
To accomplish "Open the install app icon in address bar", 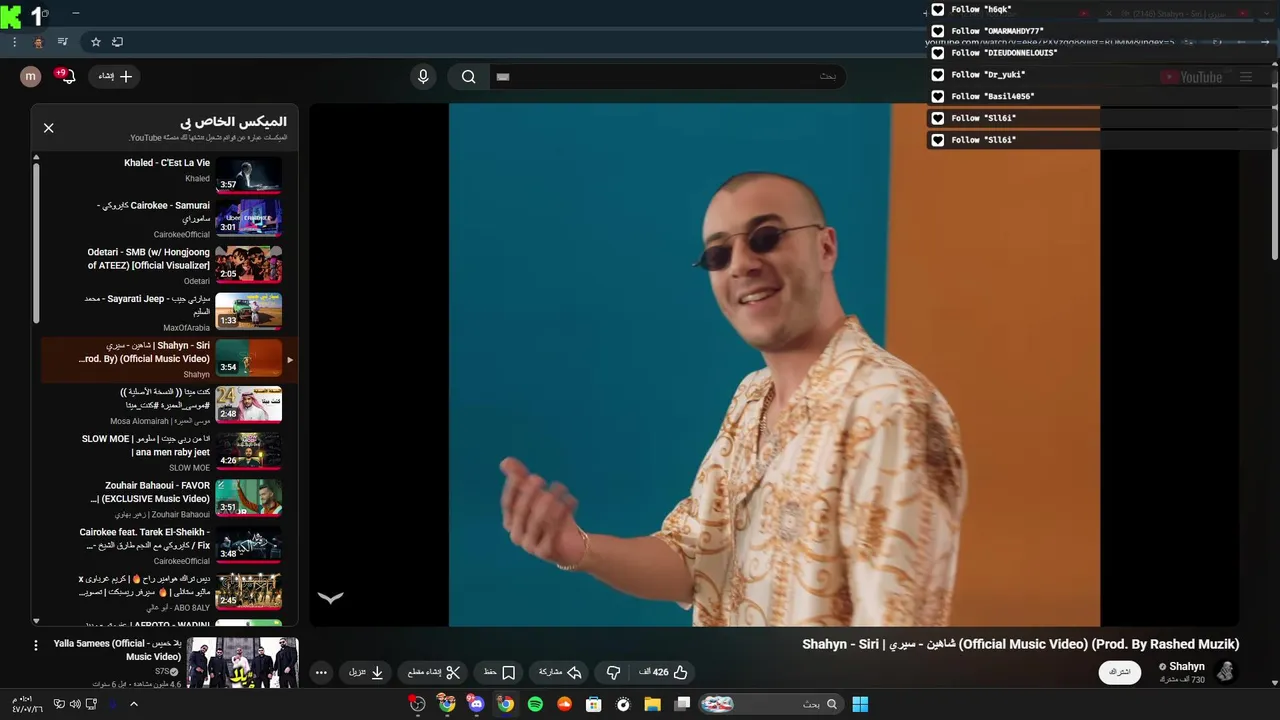I will [x=117, y=42].
